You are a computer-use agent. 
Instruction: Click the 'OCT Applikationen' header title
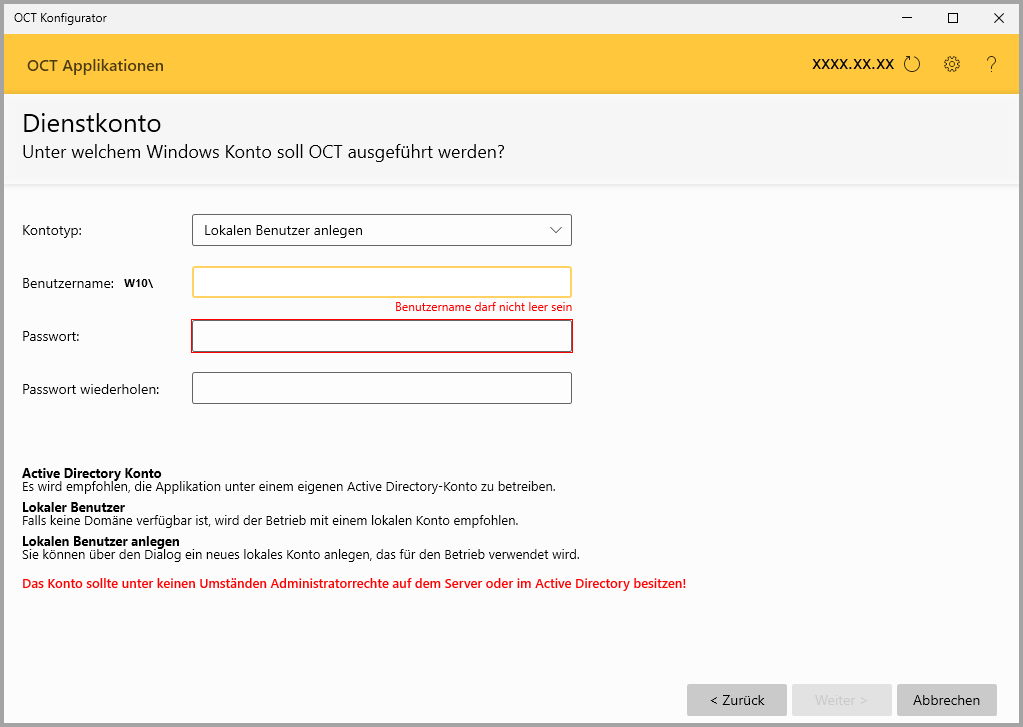95,66
